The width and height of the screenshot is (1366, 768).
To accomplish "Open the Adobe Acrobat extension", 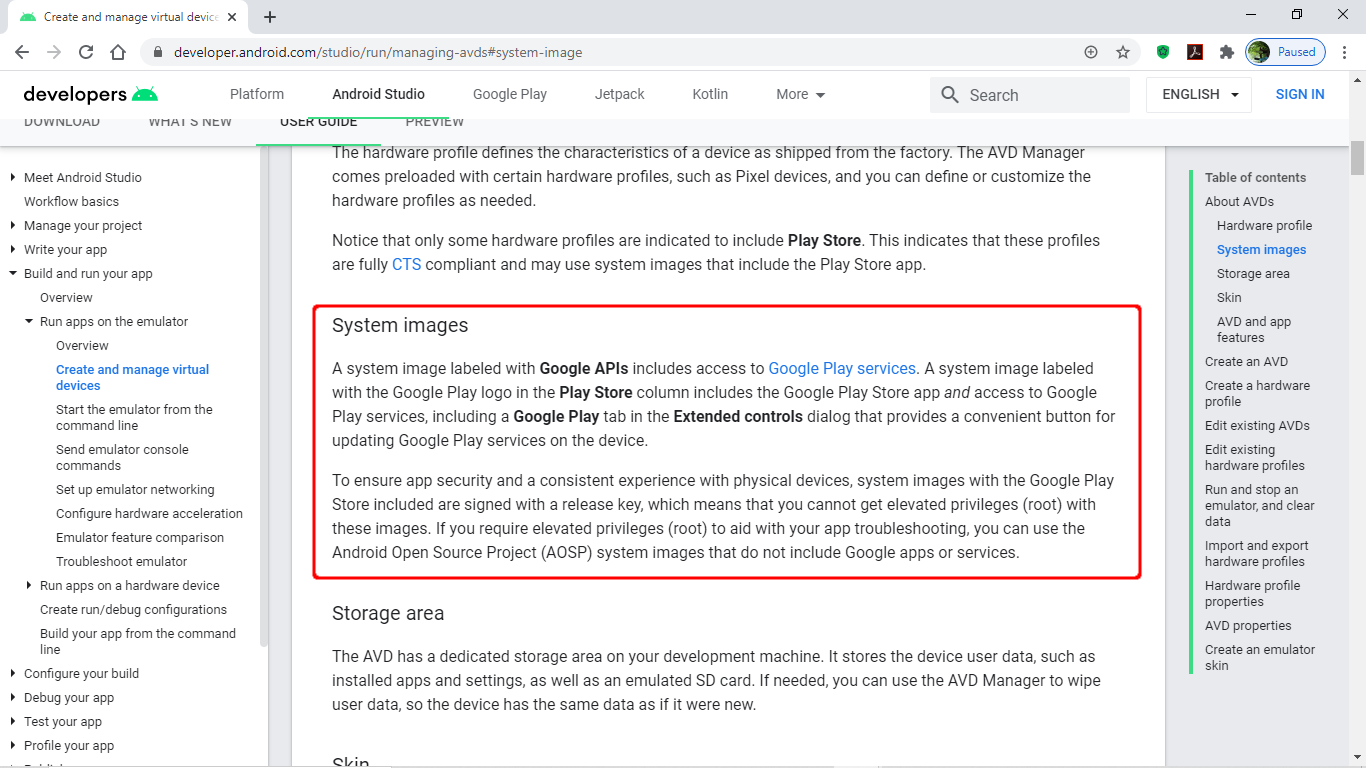I will 1195,51.
